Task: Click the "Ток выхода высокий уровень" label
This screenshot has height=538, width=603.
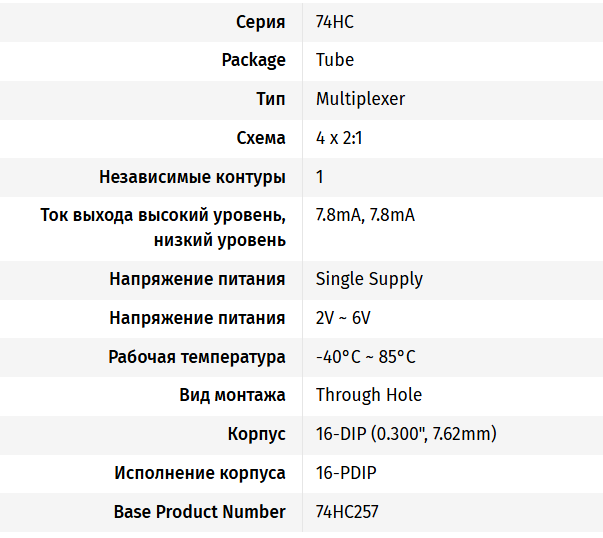Action: point(163,215)
